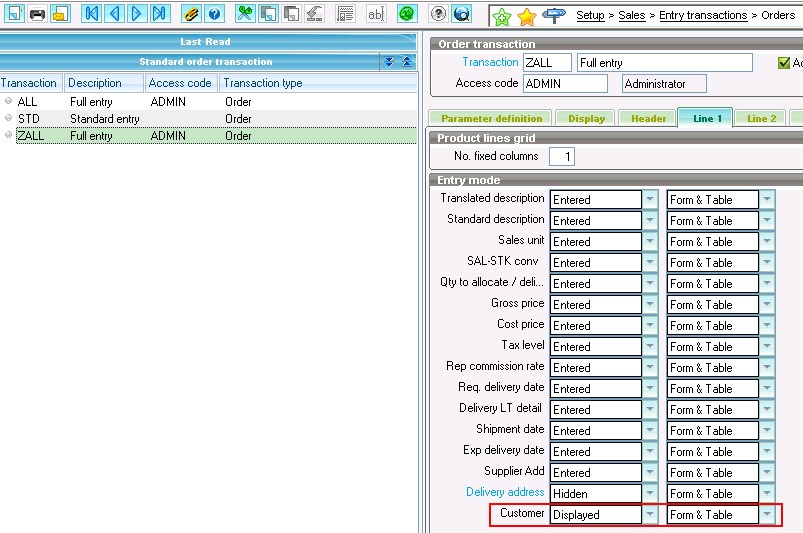Click the Entry transactions breadcrumb link

703,15
